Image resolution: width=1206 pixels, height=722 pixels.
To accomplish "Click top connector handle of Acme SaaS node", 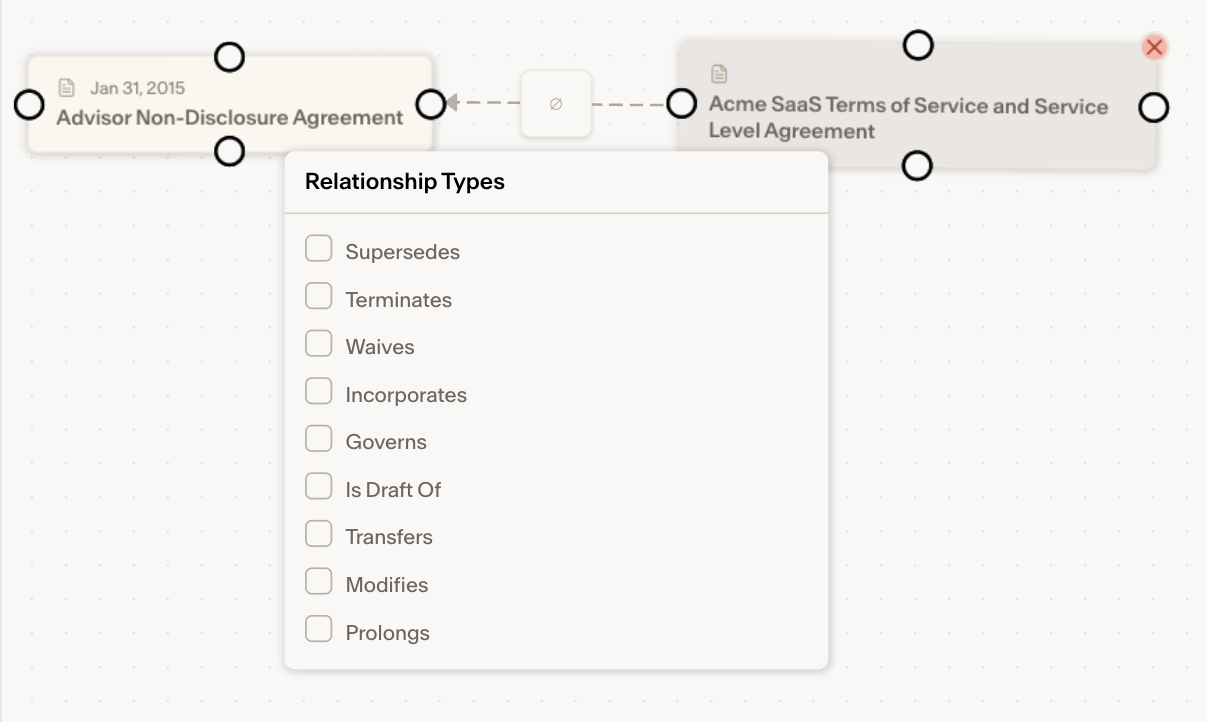I will pos(918,45).
